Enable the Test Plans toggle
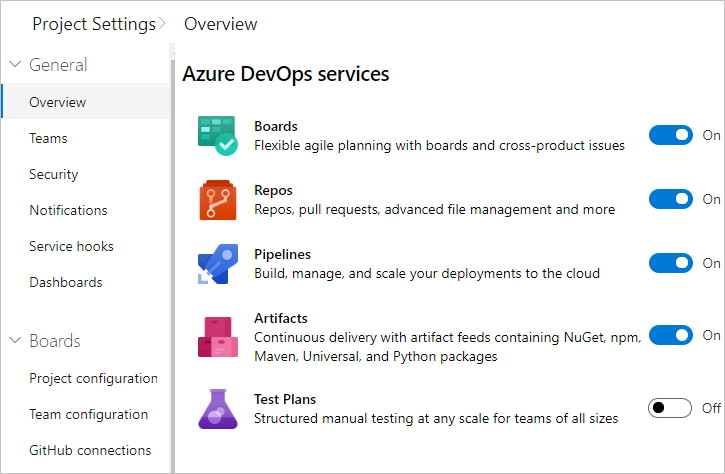The height and width of the screenshot is (474, 725). point(670,408)
